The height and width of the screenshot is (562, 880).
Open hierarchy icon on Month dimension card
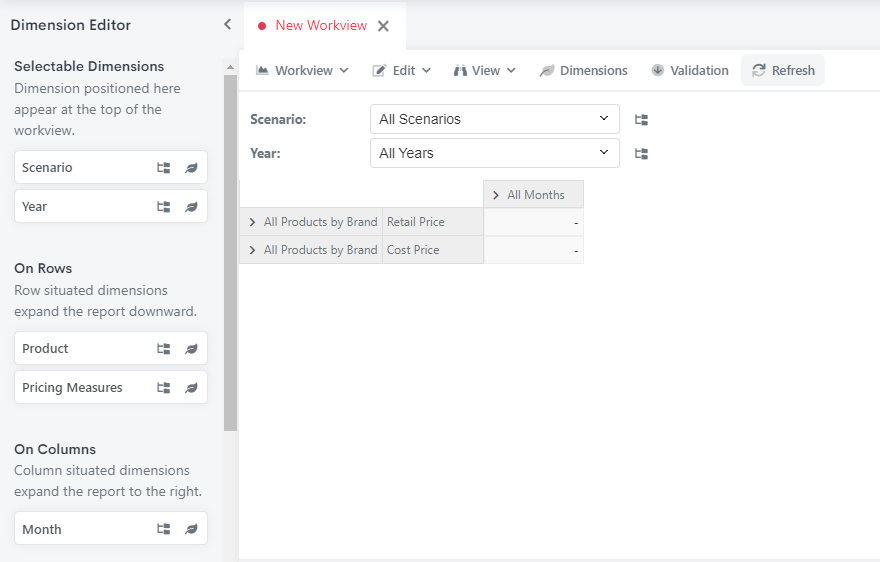(x=163, y=529)
